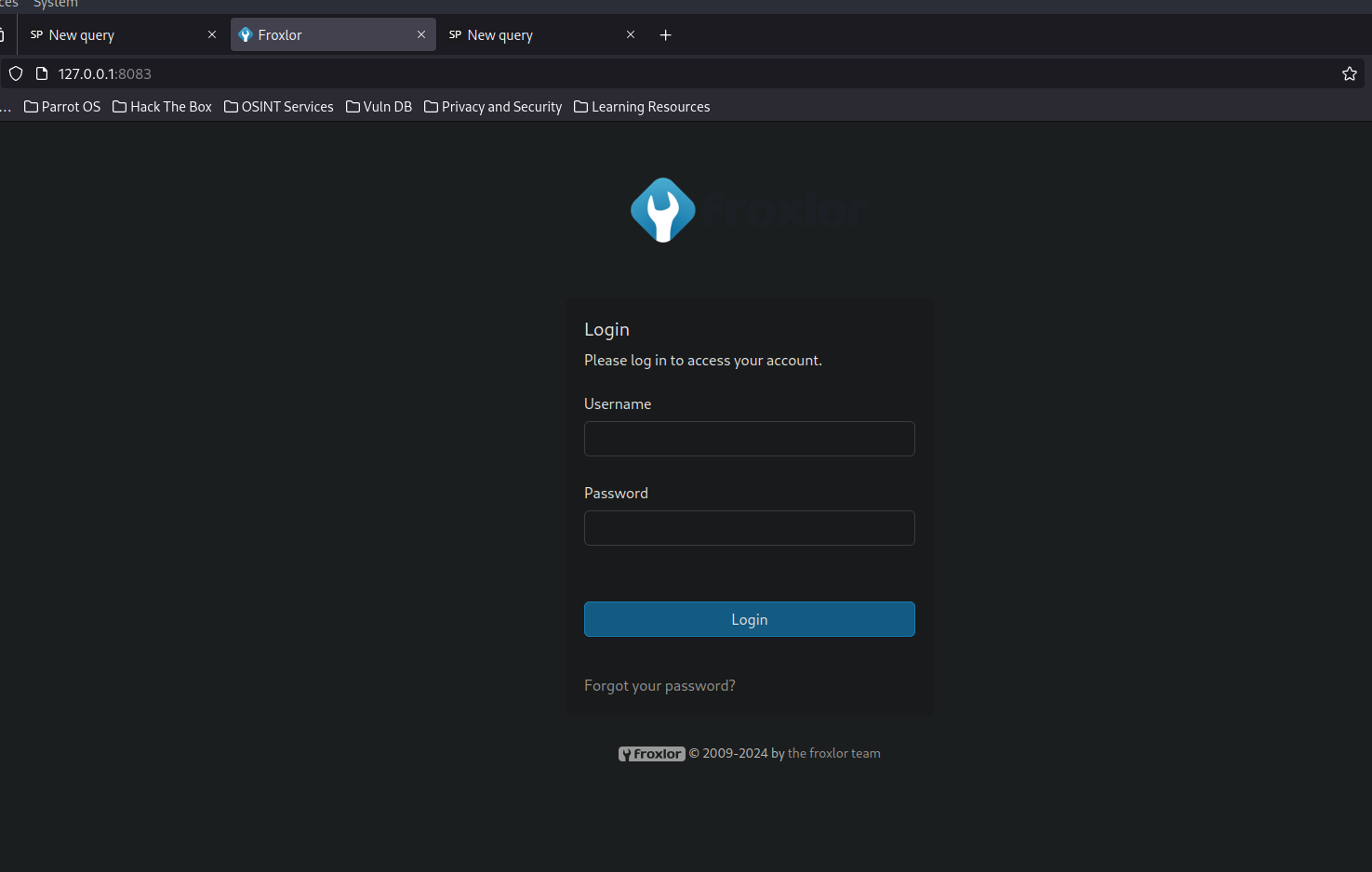Screen dimensions: 1372x872
Task: Click the blue Login button
Action: point(750,619)
